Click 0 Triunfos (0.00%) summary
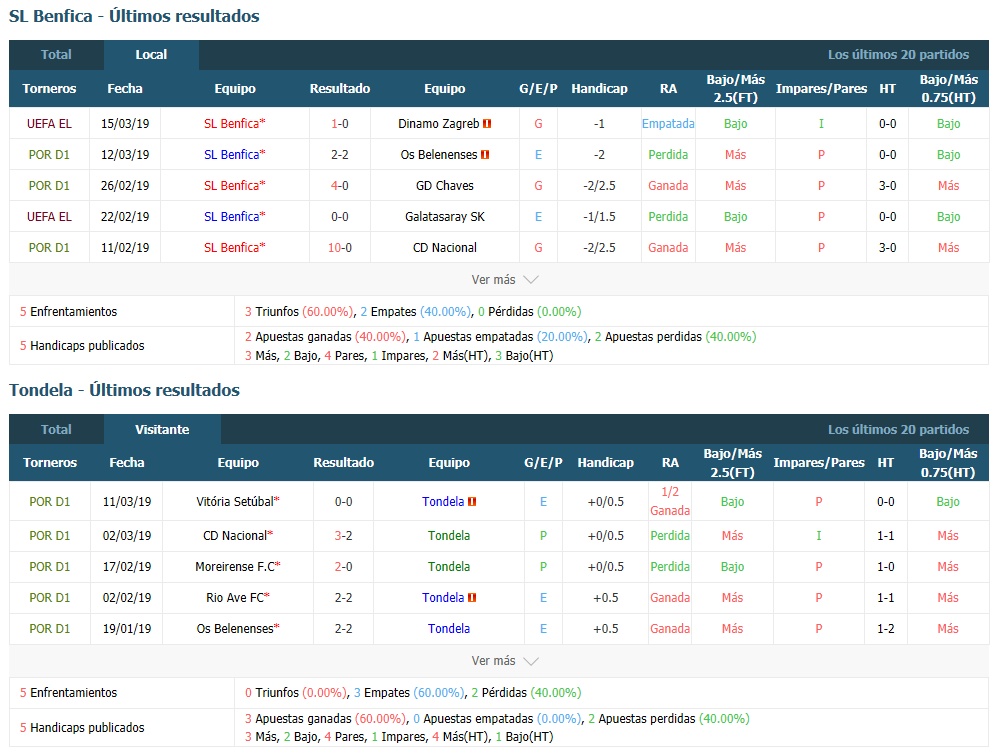Viewport: 997px width, 753px height. (296, 693)
